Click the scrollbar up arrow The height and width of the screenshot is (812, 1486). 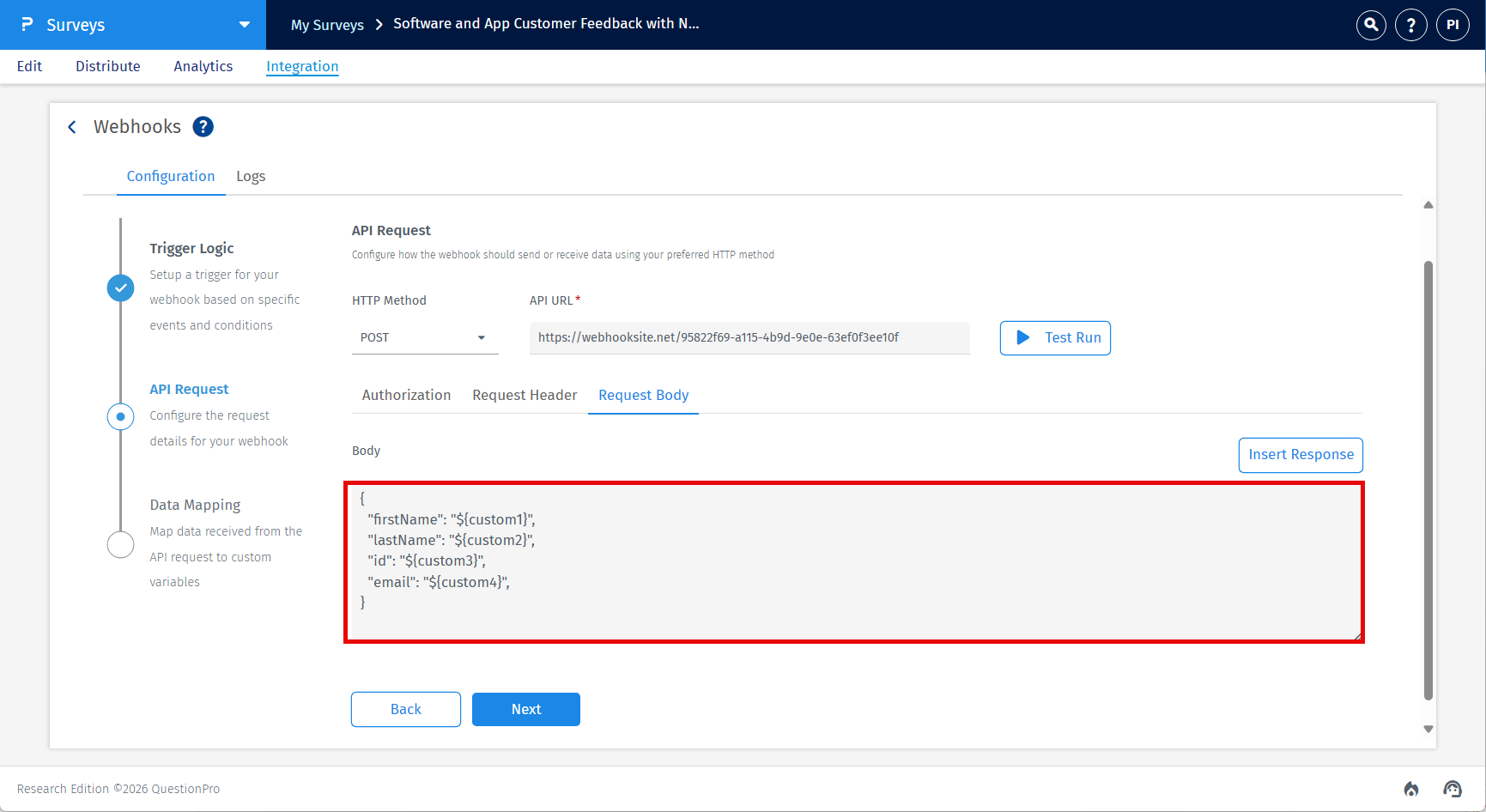pyautogui.click(x=1428, y=205)
